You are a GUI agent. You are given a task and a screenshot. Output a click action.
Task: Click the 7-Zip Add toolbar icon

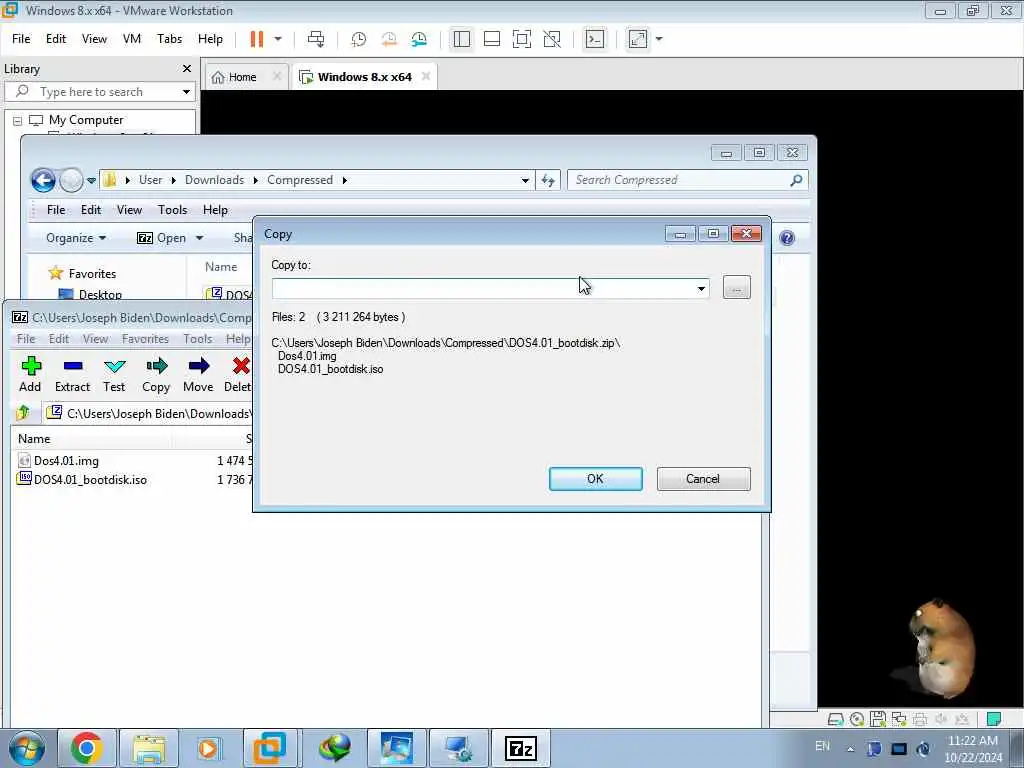[30, 374]
